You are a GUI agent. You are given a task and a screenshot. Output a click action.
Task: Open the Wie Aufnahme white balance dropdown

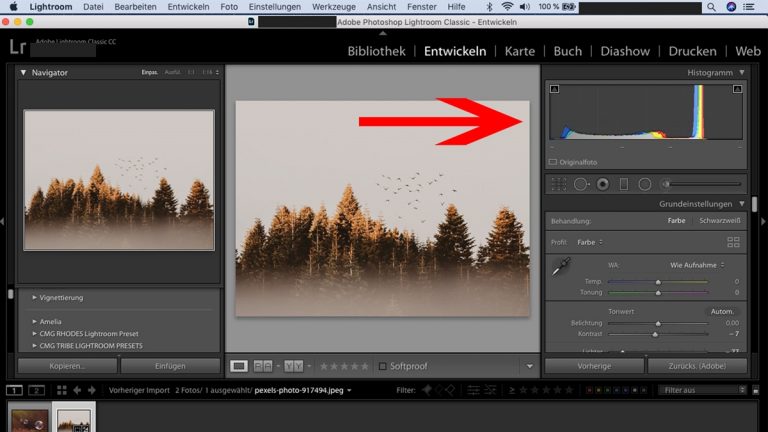tap(696, 265)
